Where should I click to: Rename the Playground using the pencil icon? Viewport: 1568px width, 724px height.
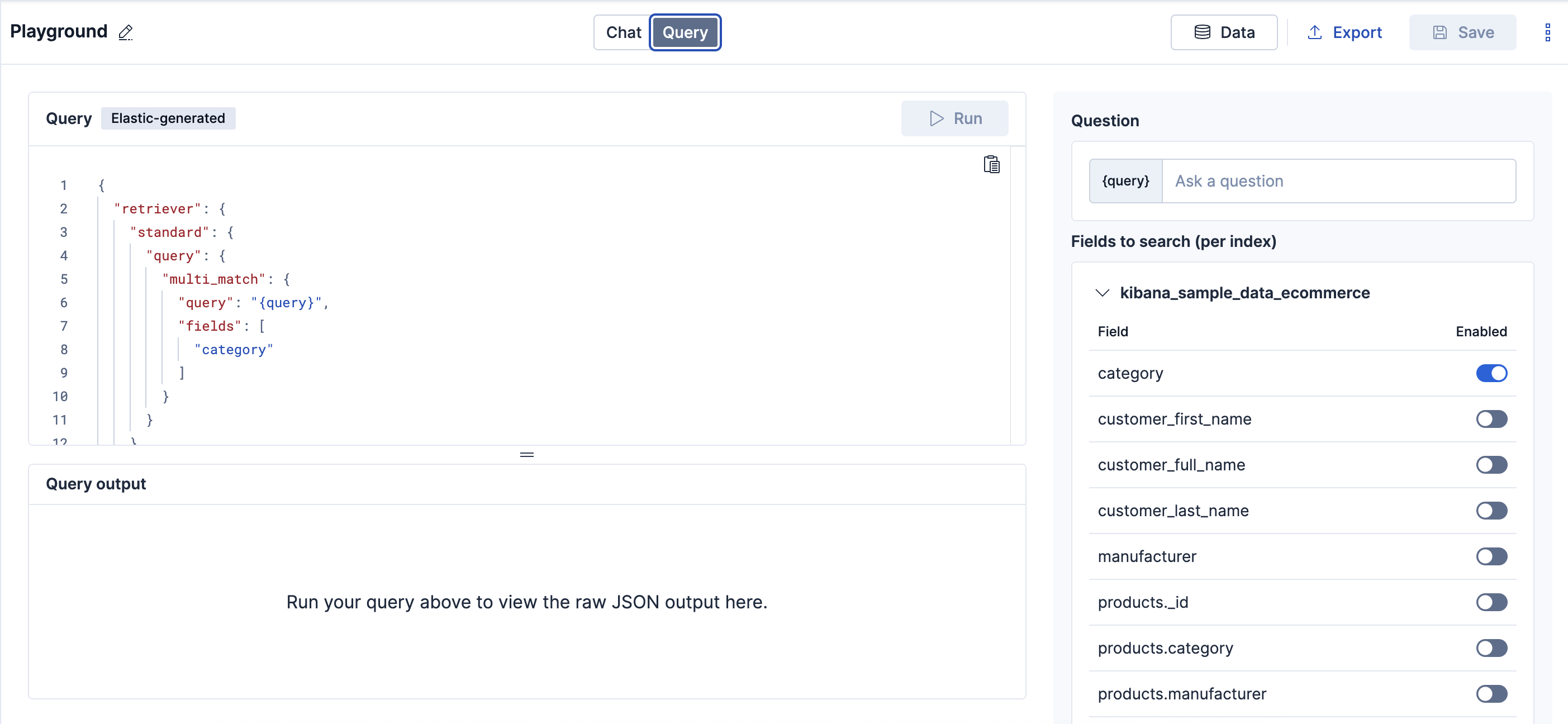[x=126, y=32]
